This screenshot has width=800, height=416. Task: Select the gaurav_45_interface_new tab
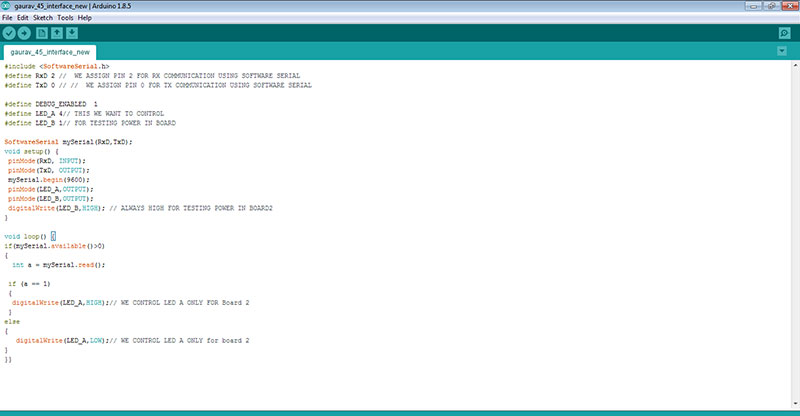coord(50,52)
